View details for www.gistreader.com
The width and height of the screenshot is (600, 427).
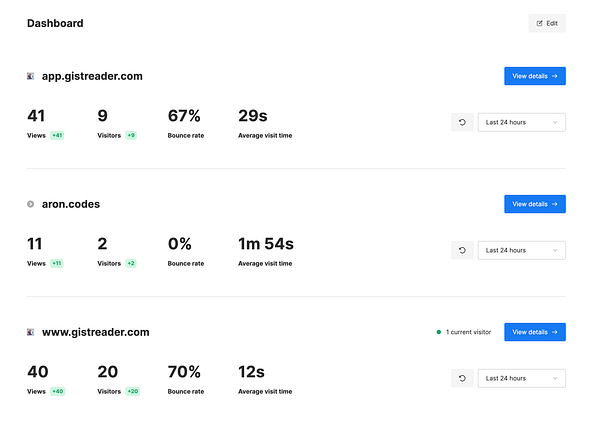coord(534,332)
